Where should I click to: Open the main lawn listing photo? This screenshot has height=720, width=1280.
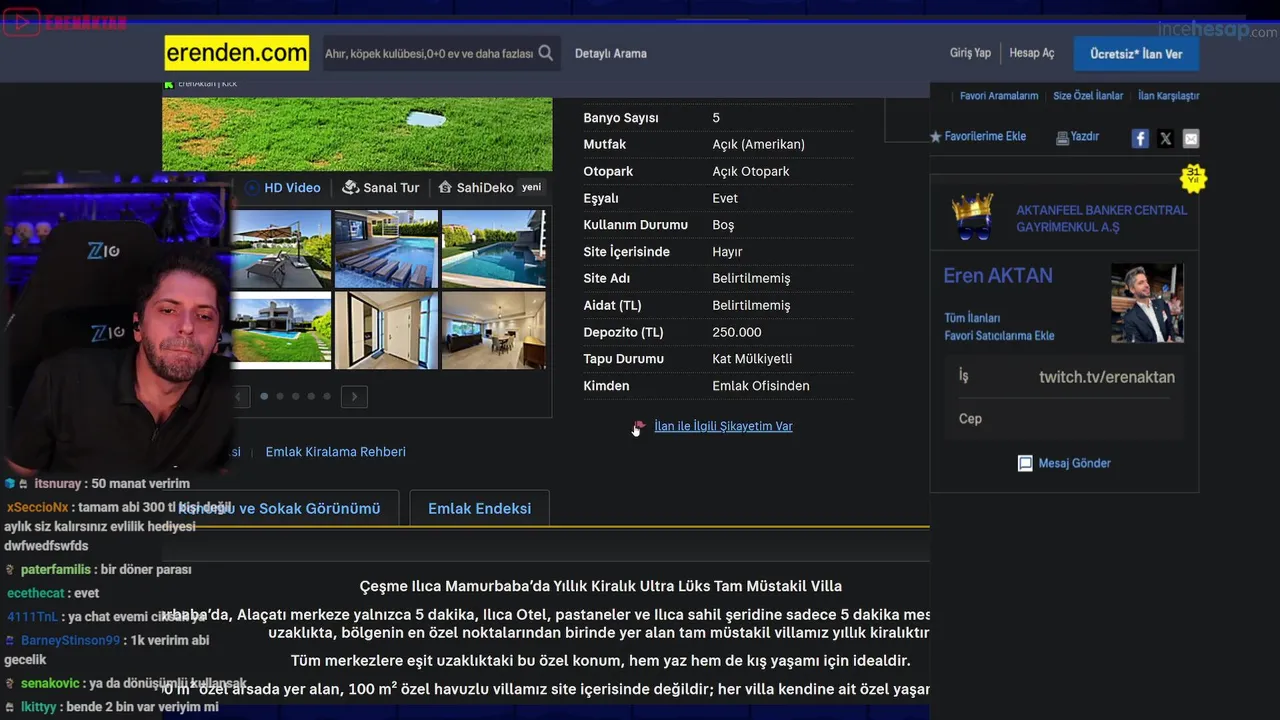pyautogui.click(x=357, y=134)
